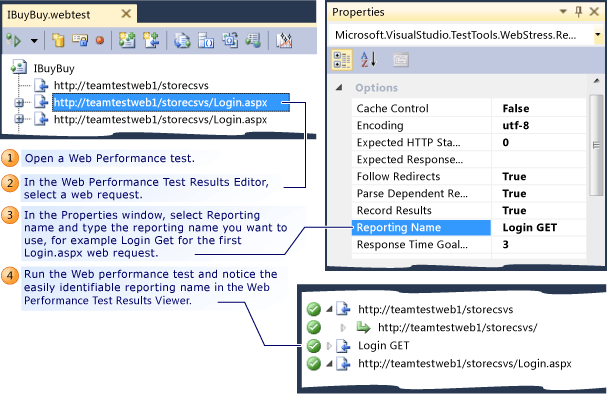Expand the Login GET result node
The width and height of the screenshot is (607, 394).
click(x=329, y=346)
